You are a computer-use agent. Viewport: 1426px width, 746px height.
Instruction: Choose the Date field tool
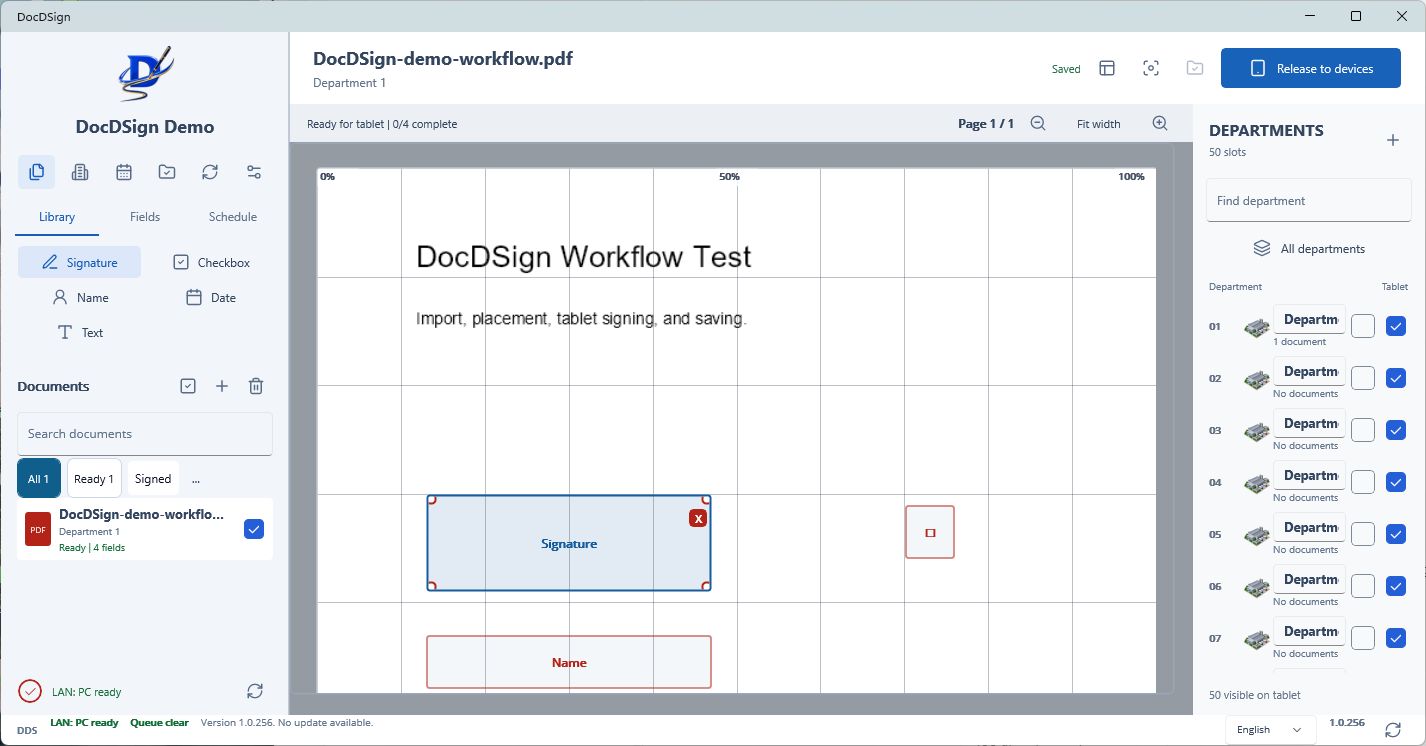pos(211,298)
